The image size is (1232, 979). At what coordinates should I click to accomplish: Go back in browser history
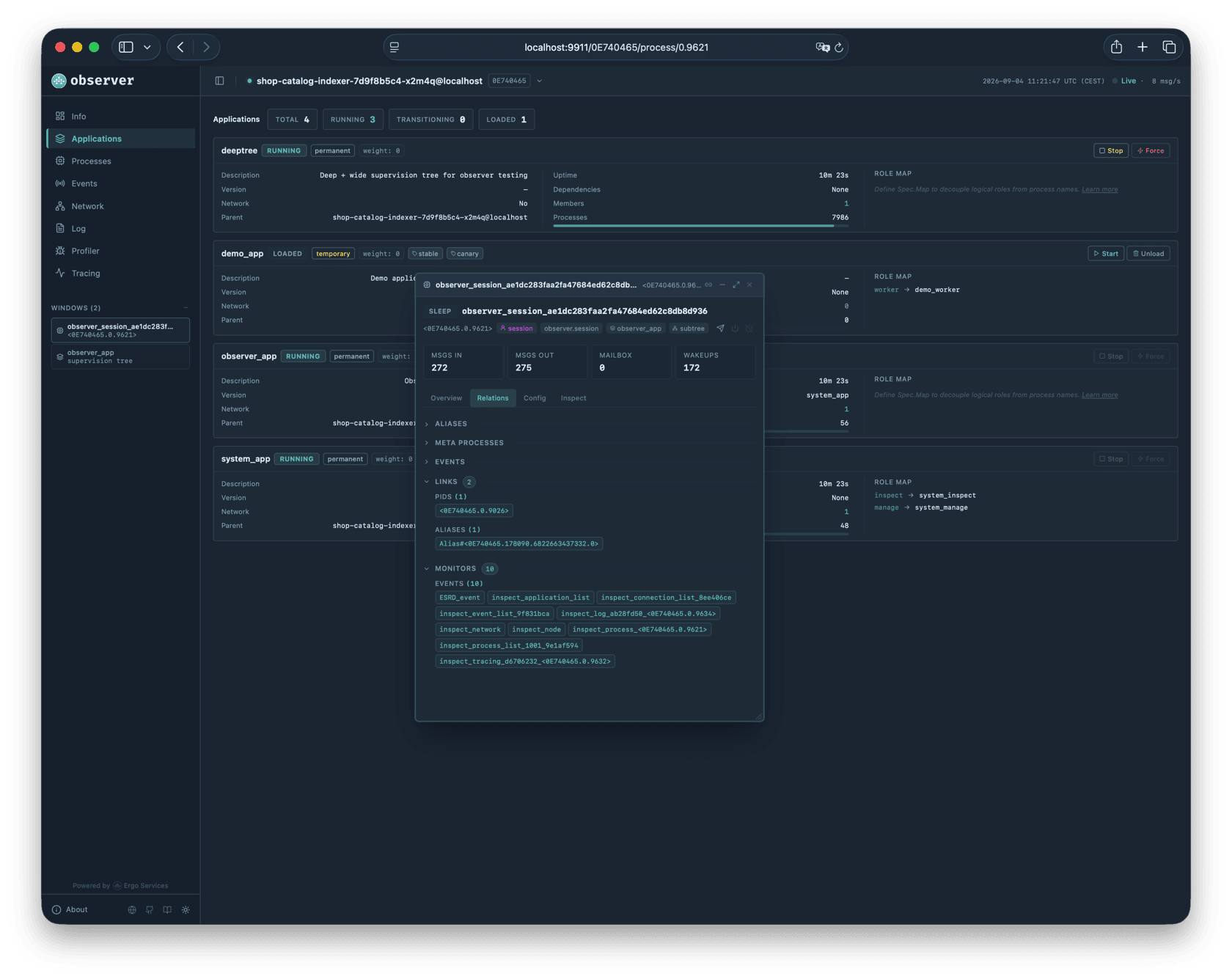click(180, 47)
